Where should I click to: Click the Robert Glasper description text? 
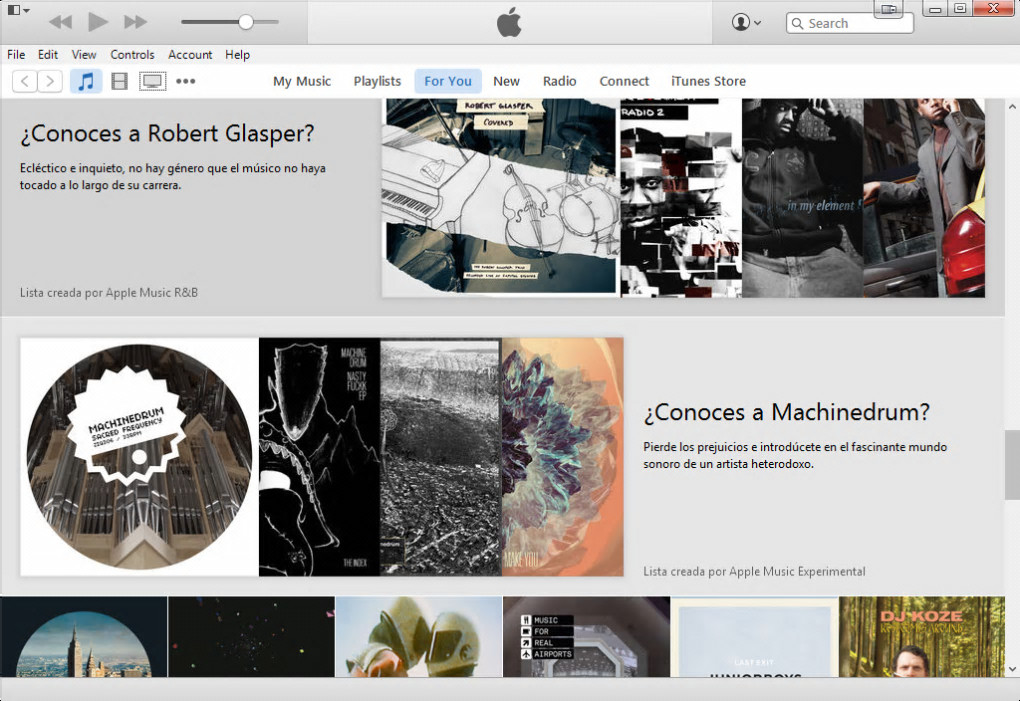pyautogui.click(x=172, y=176)
